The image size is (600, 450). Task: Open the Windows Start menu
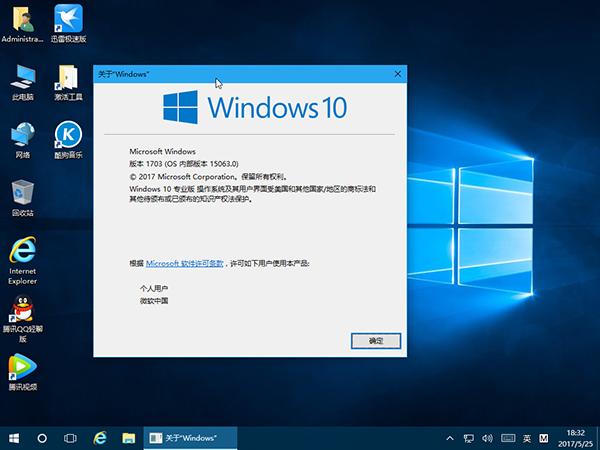(14, 438)
